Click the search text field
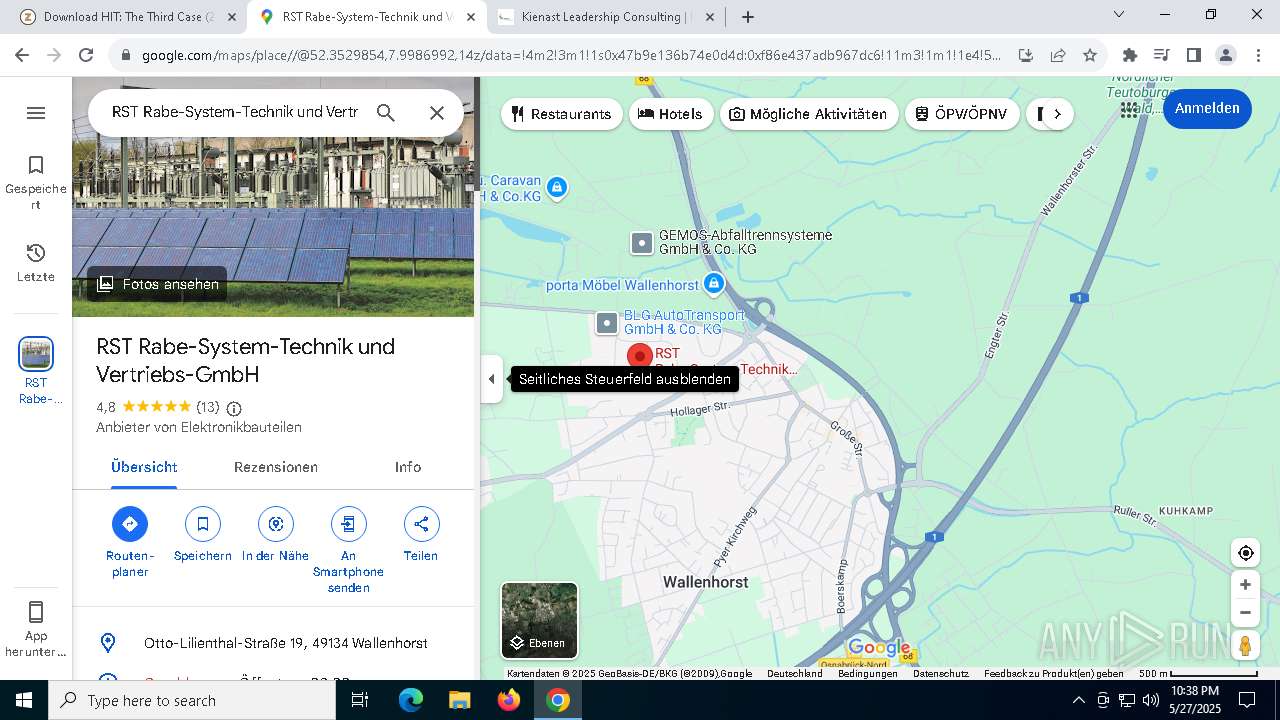1280x720 pixels. [x=234, y=112]
